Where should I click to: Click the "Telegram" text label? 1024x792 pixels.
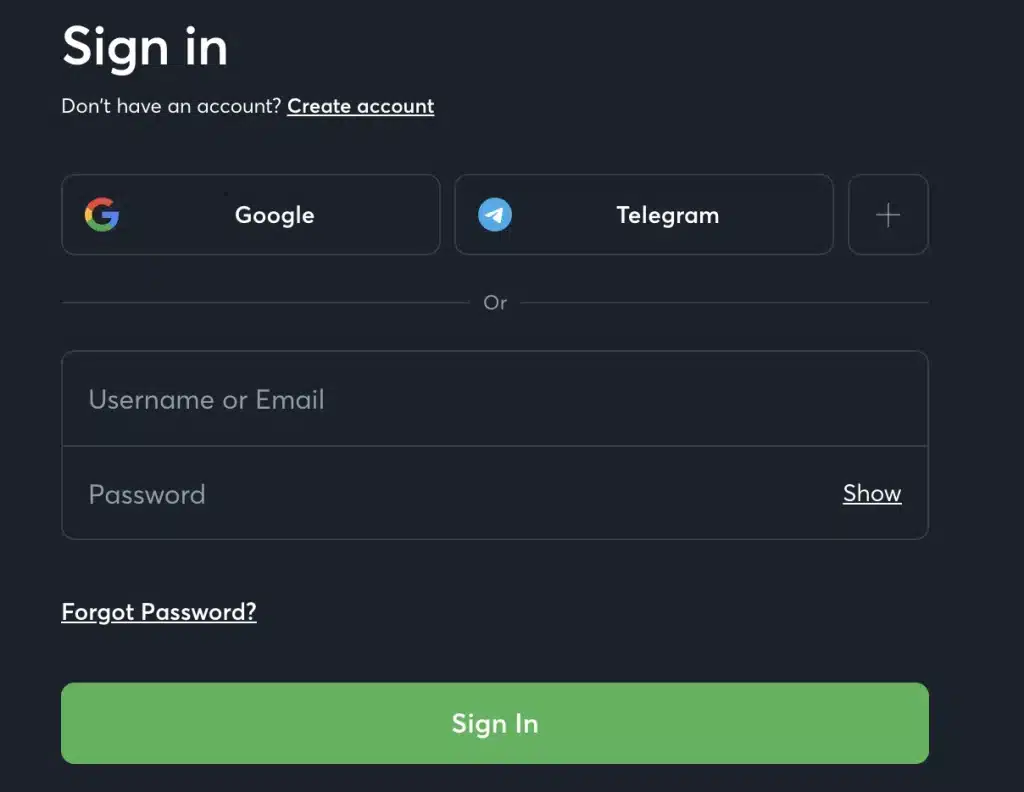click(x=667, y=215)
